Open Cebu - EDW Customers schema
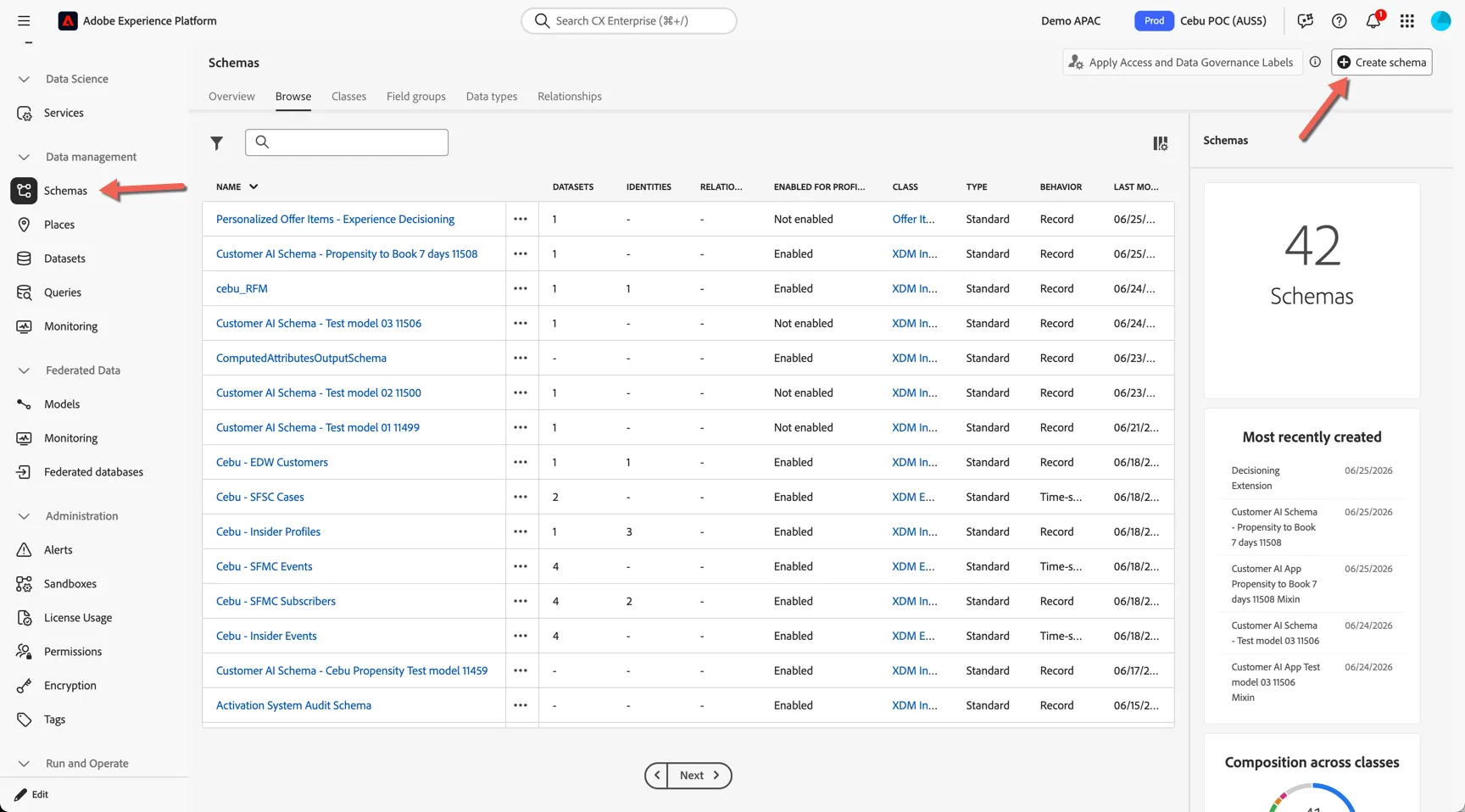Image resolution: width=1465 pixels, height=812 pixels. (x=272, y=462)
